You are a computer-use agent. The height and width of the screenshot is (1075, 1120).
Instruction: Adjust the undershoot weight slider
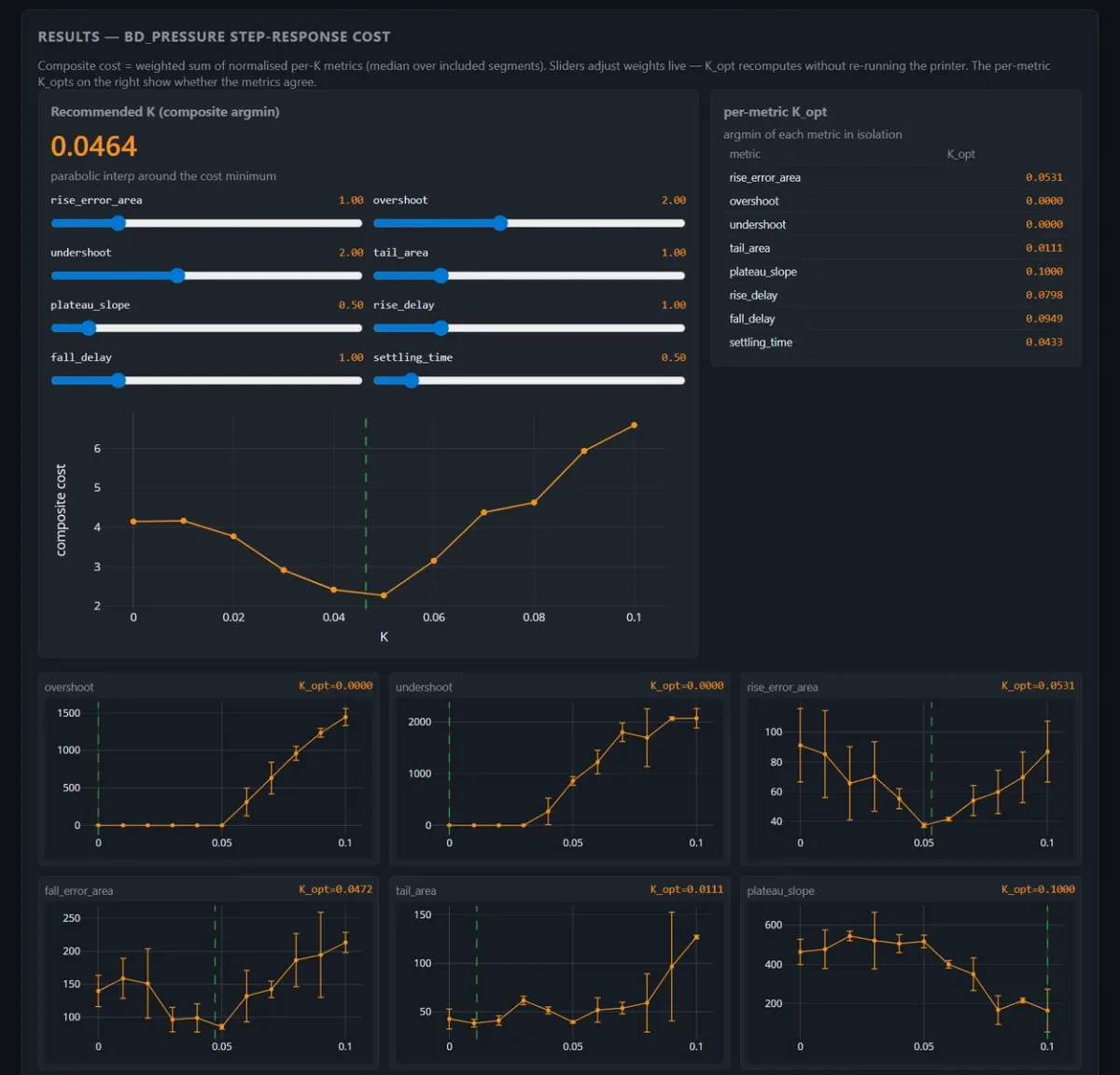(206, 275)
